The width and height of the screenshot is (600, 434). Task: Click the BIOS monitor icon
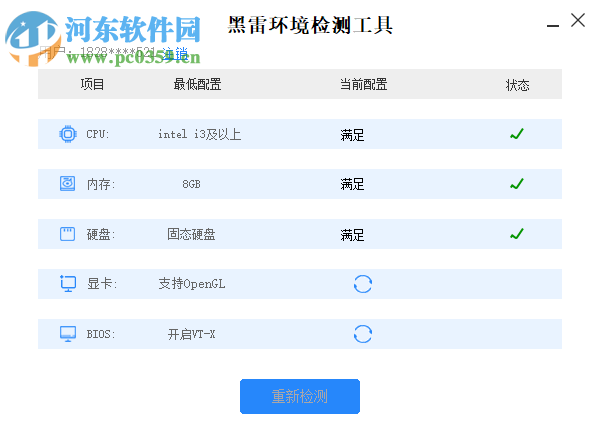tap(68, 334)
